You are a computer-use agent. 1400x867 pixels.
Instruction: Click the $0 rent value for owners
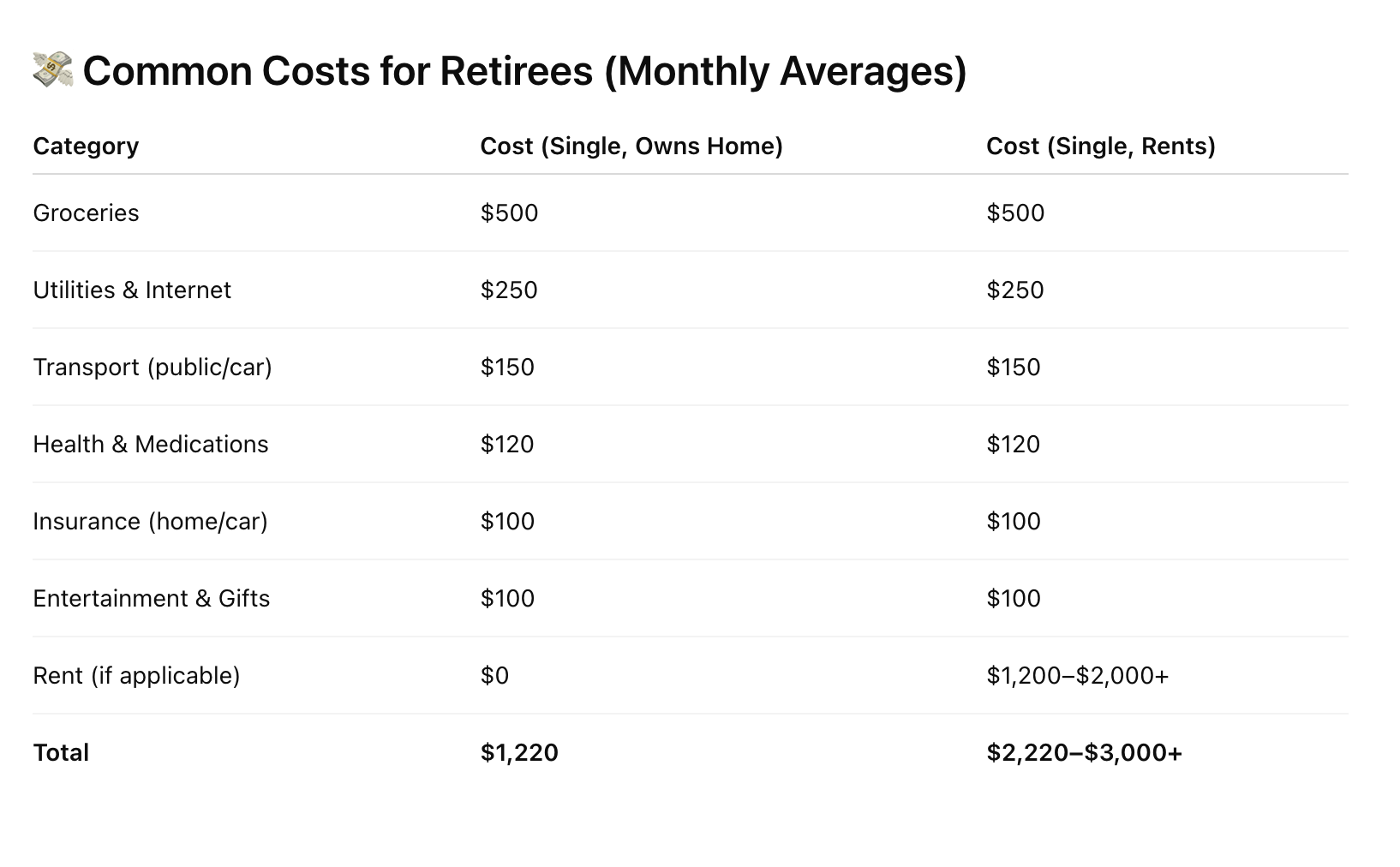pos(494,675)
